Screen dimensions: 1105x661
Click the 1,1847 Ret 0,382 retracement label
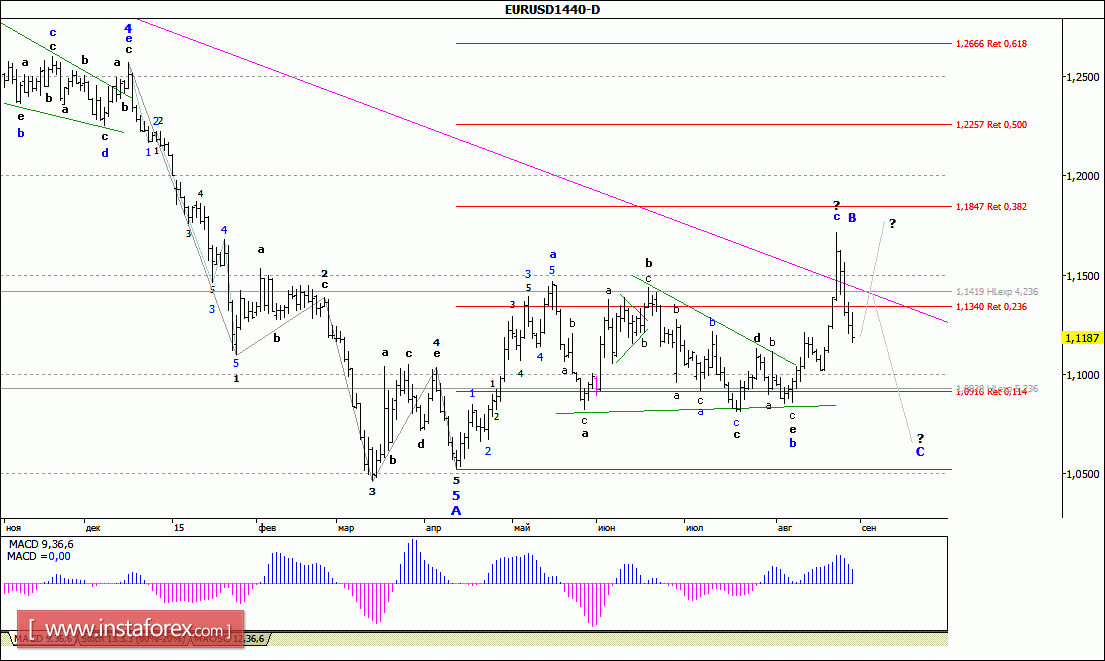pos(991,206)
